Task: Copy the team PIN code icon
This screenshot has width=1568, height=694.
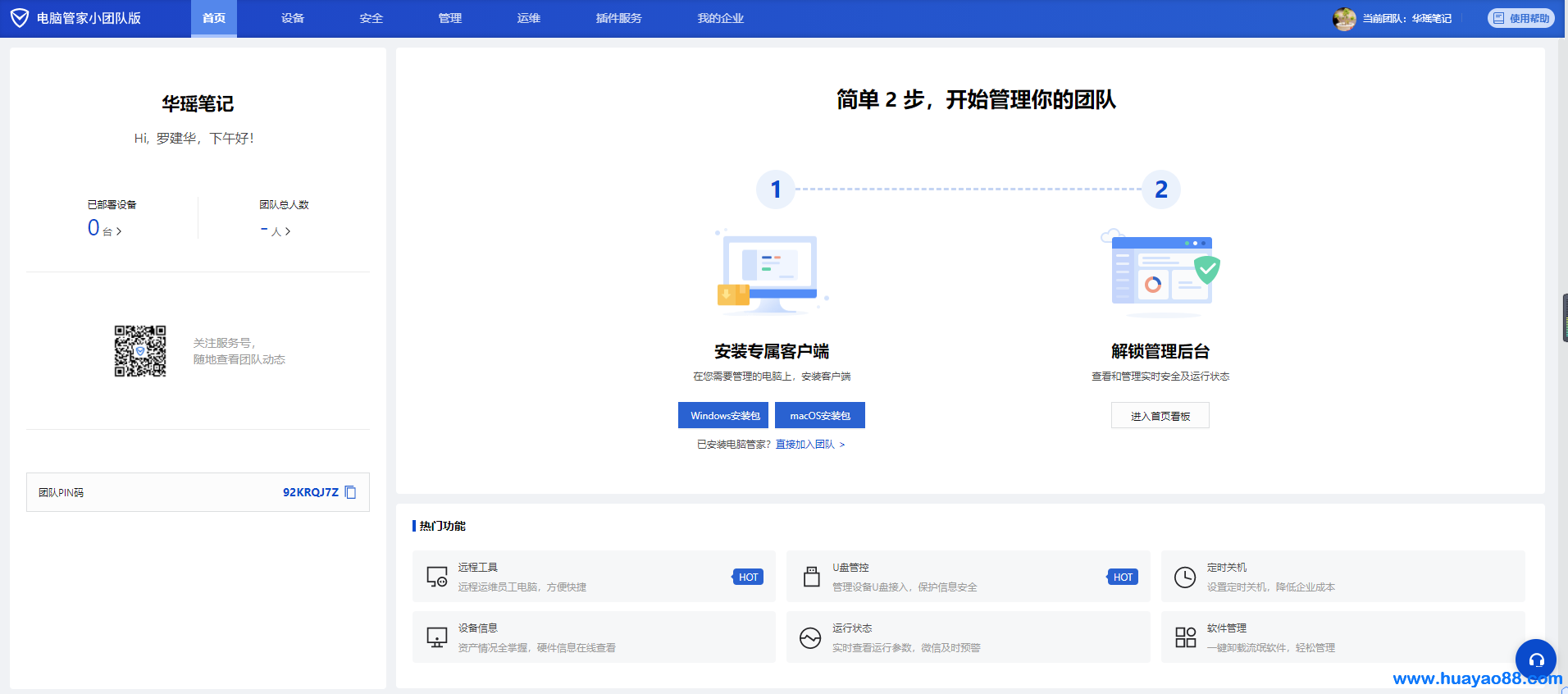Action: (351, 492)
